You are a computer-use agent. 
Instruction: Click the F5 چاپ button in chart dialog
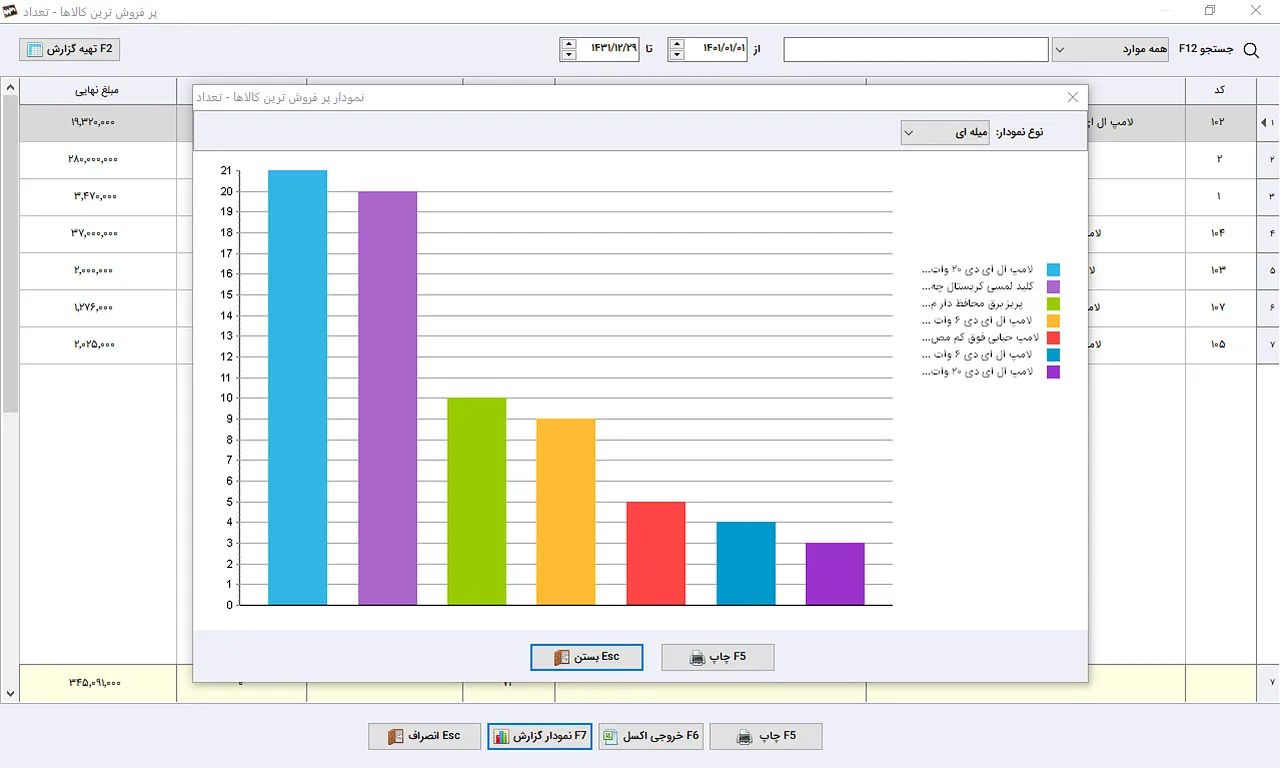[x=717, y=657]
